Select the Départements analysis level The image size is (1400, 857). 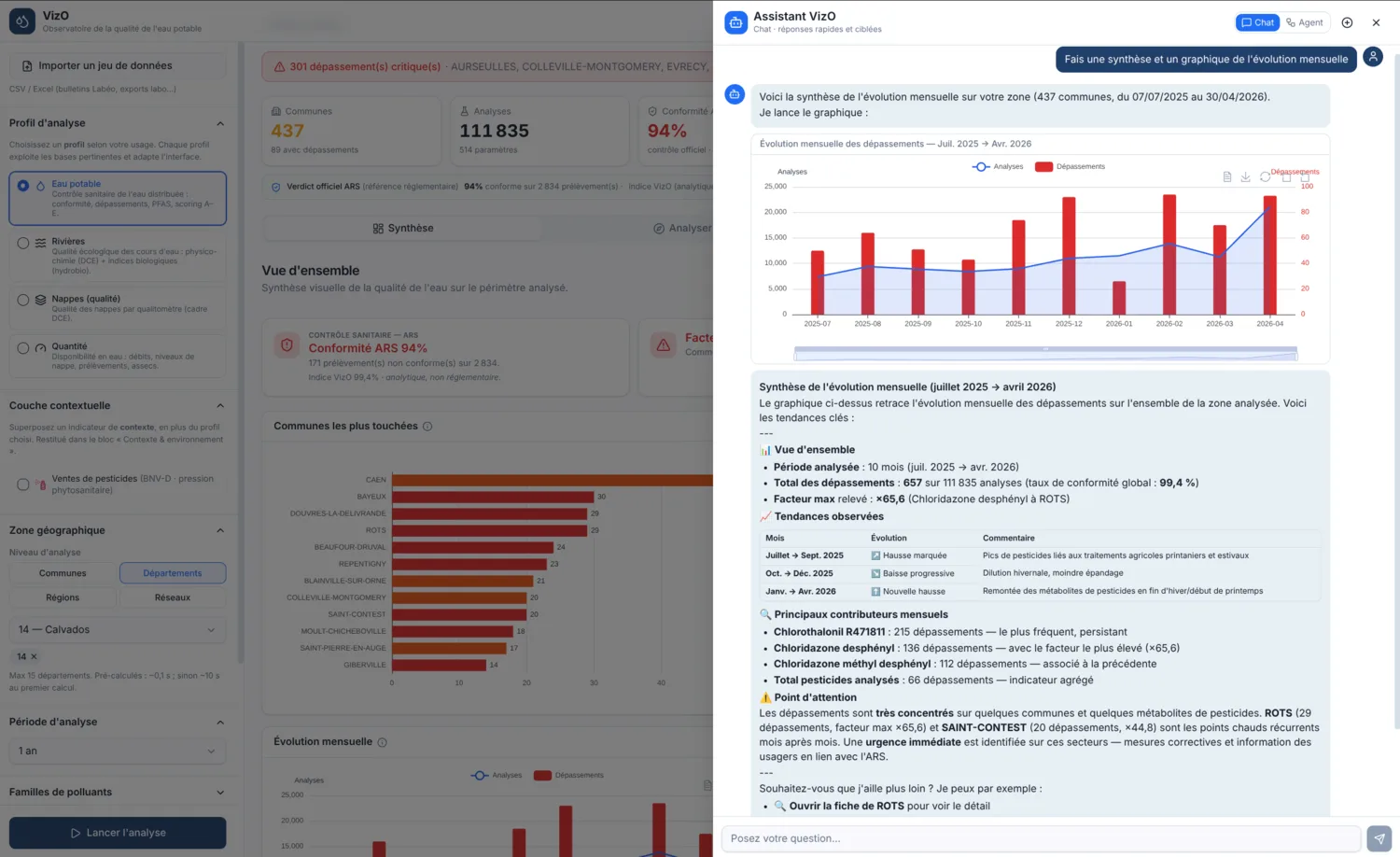click(x=173, y=573)
